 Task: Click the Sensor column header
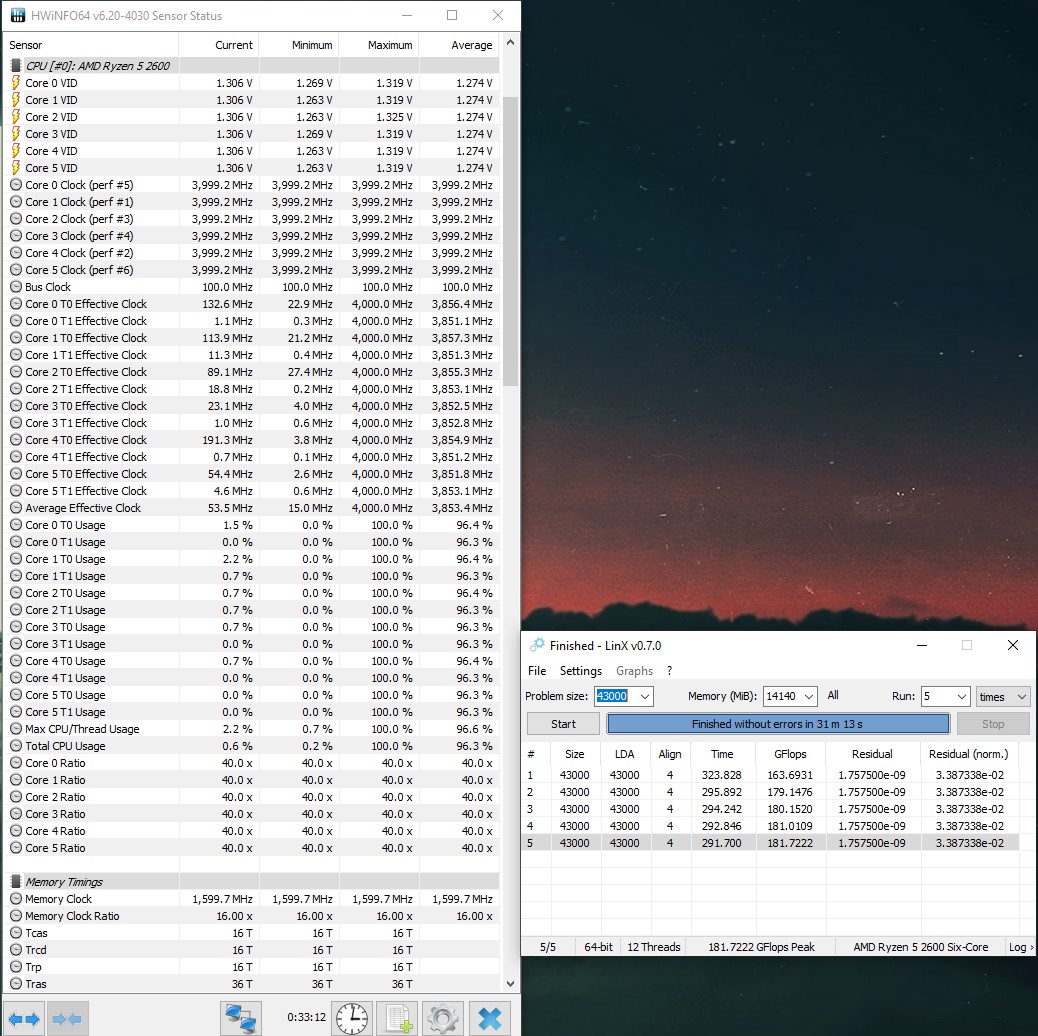point(91,45)
